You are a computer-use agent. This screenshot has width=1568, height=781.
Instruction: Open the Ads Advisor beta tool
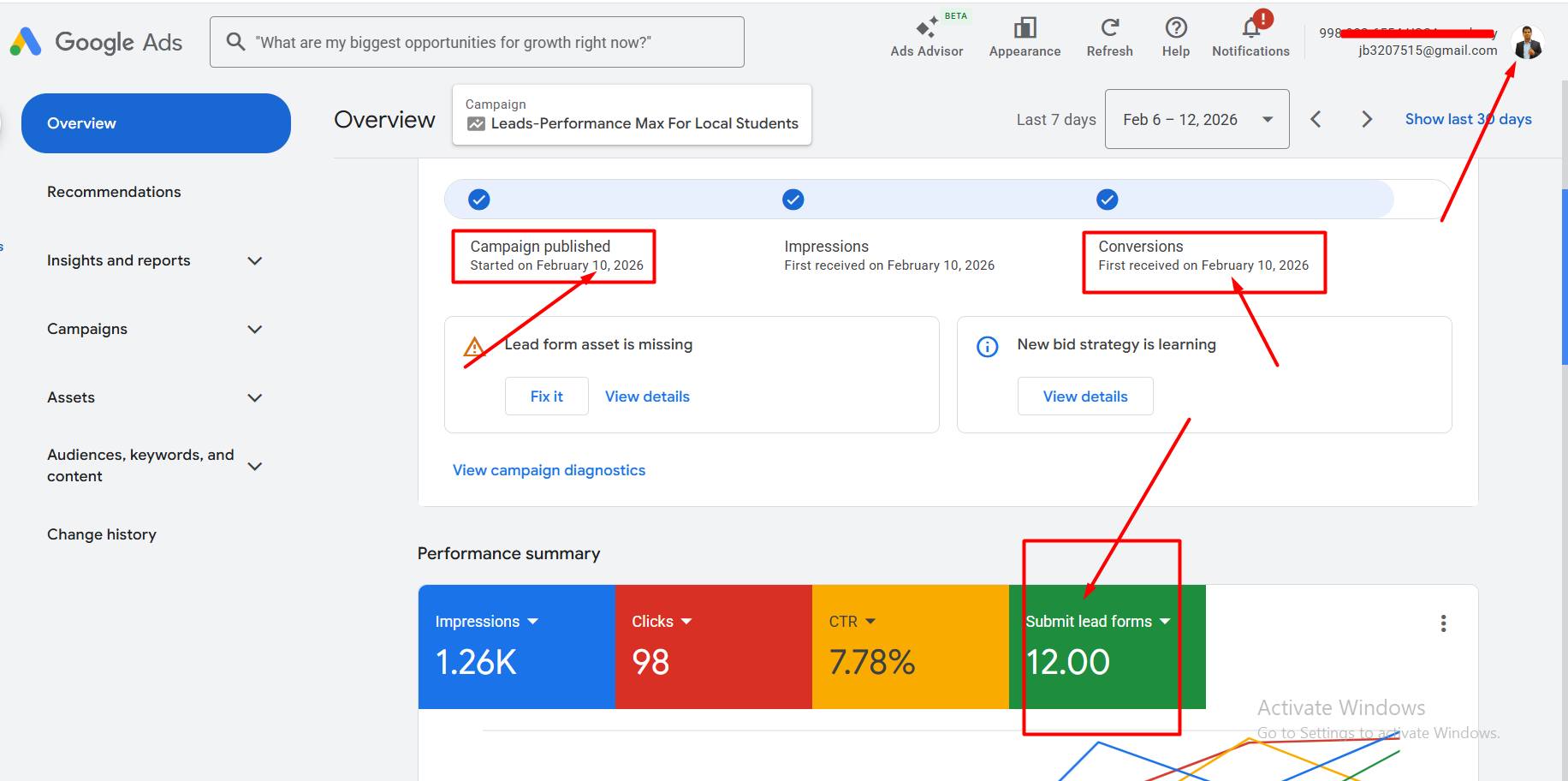tap(927, 37)
